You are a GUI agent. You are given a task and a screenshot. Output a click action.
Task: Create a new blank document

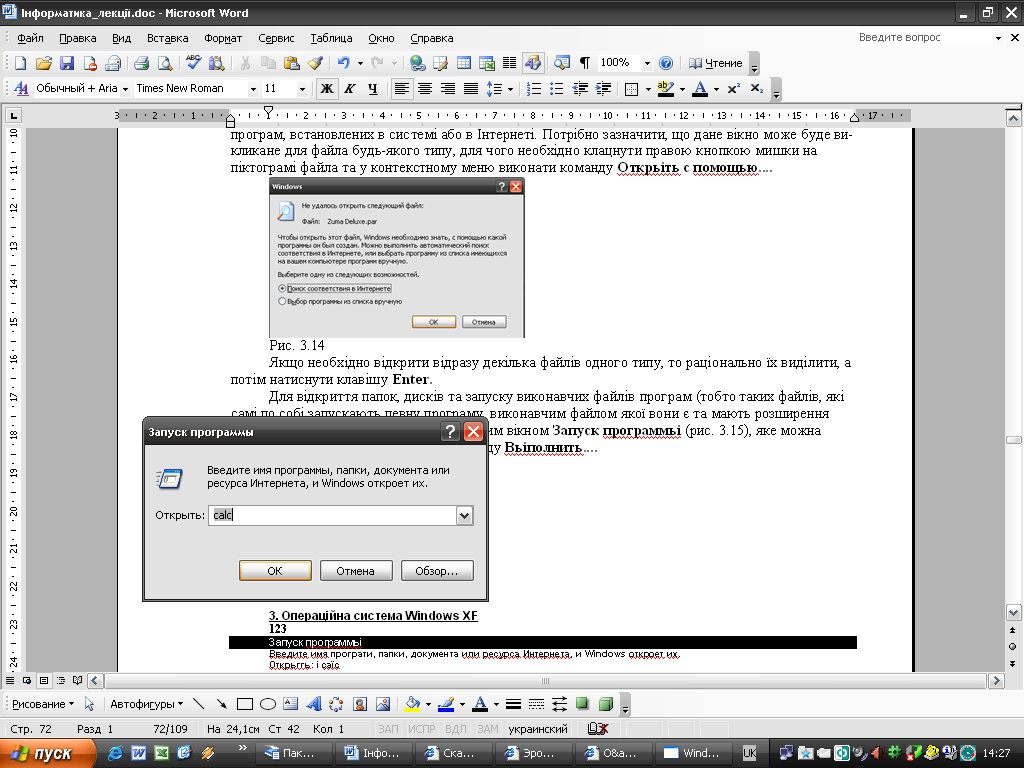[20, 63]
